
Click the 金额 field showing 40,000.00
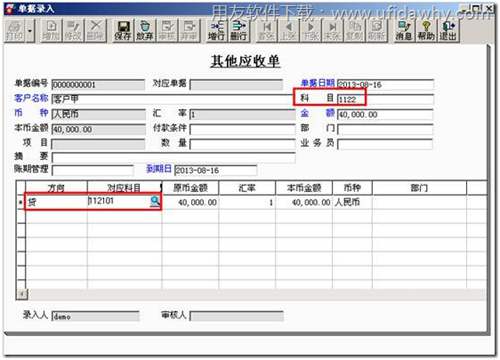[x=385, y=114]
